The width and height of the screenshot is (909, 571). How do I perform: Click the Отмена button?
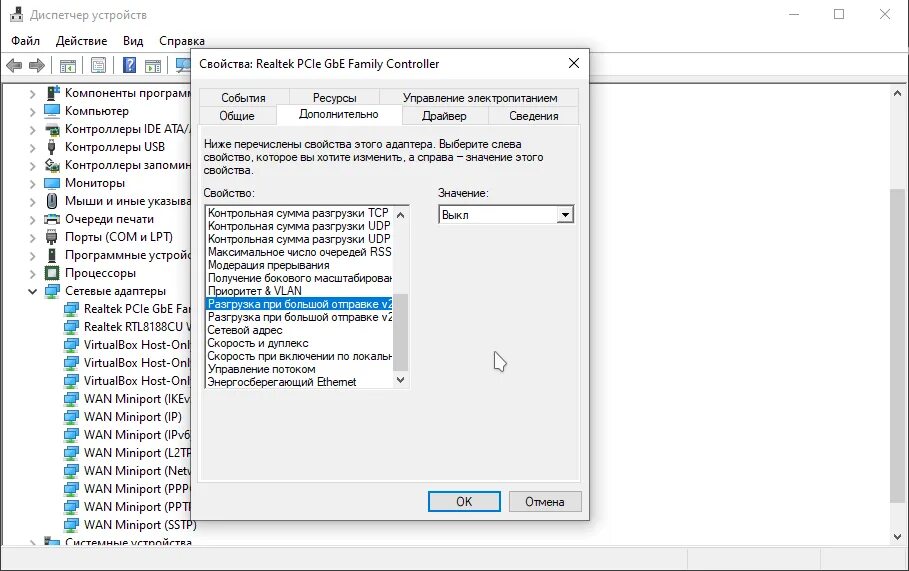[544, 501]
